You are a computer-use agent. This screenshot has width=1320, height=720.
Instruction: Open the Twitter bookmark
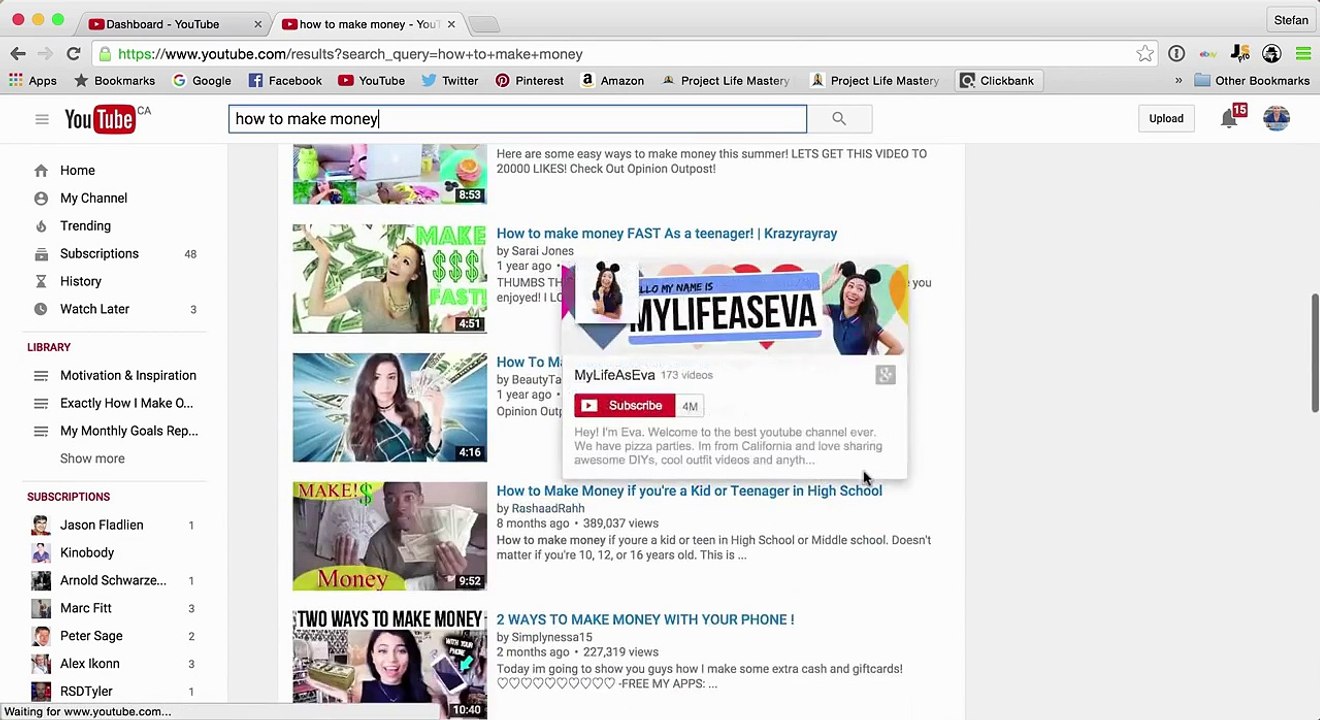click(450, 81)
